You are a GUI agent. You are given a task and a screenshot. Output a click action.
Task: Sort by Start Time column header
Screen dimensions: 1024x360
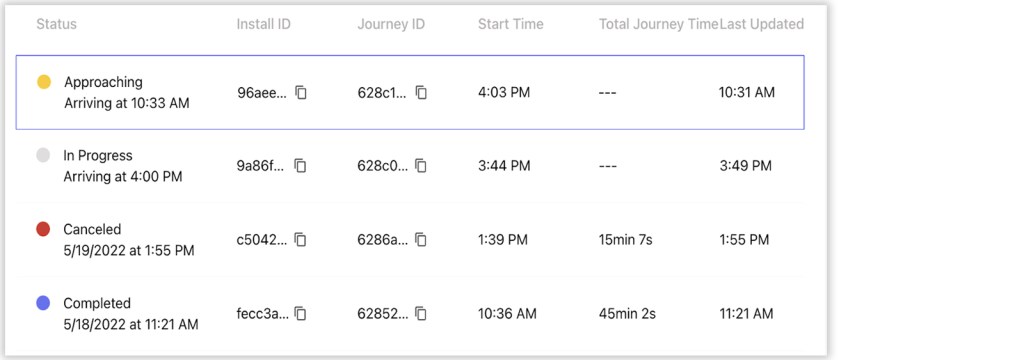point(511,24)
